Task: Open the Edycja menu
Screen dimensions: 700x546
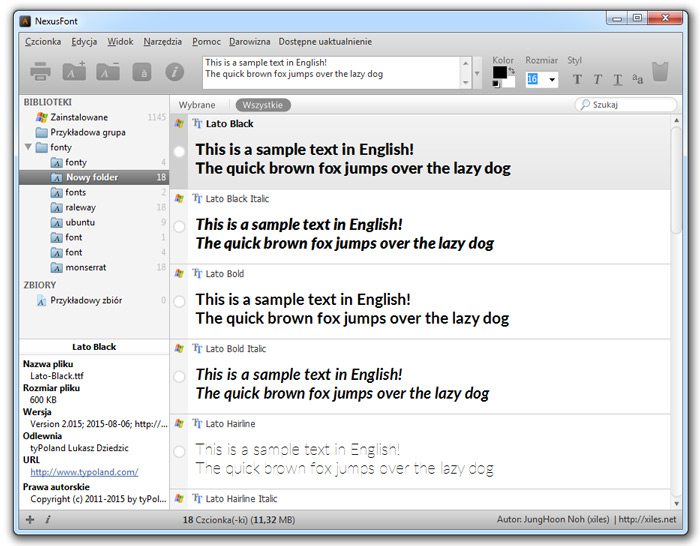Action: click(84, 42)
